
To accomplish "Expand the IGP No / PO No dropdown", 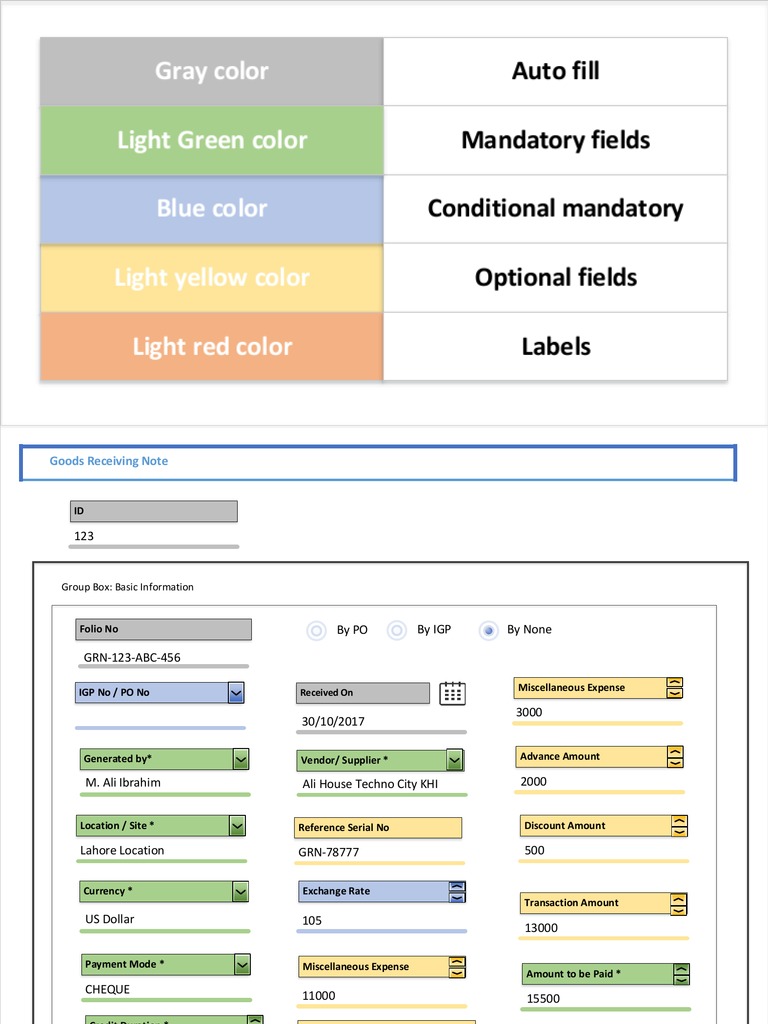I will tap(236, 692).
